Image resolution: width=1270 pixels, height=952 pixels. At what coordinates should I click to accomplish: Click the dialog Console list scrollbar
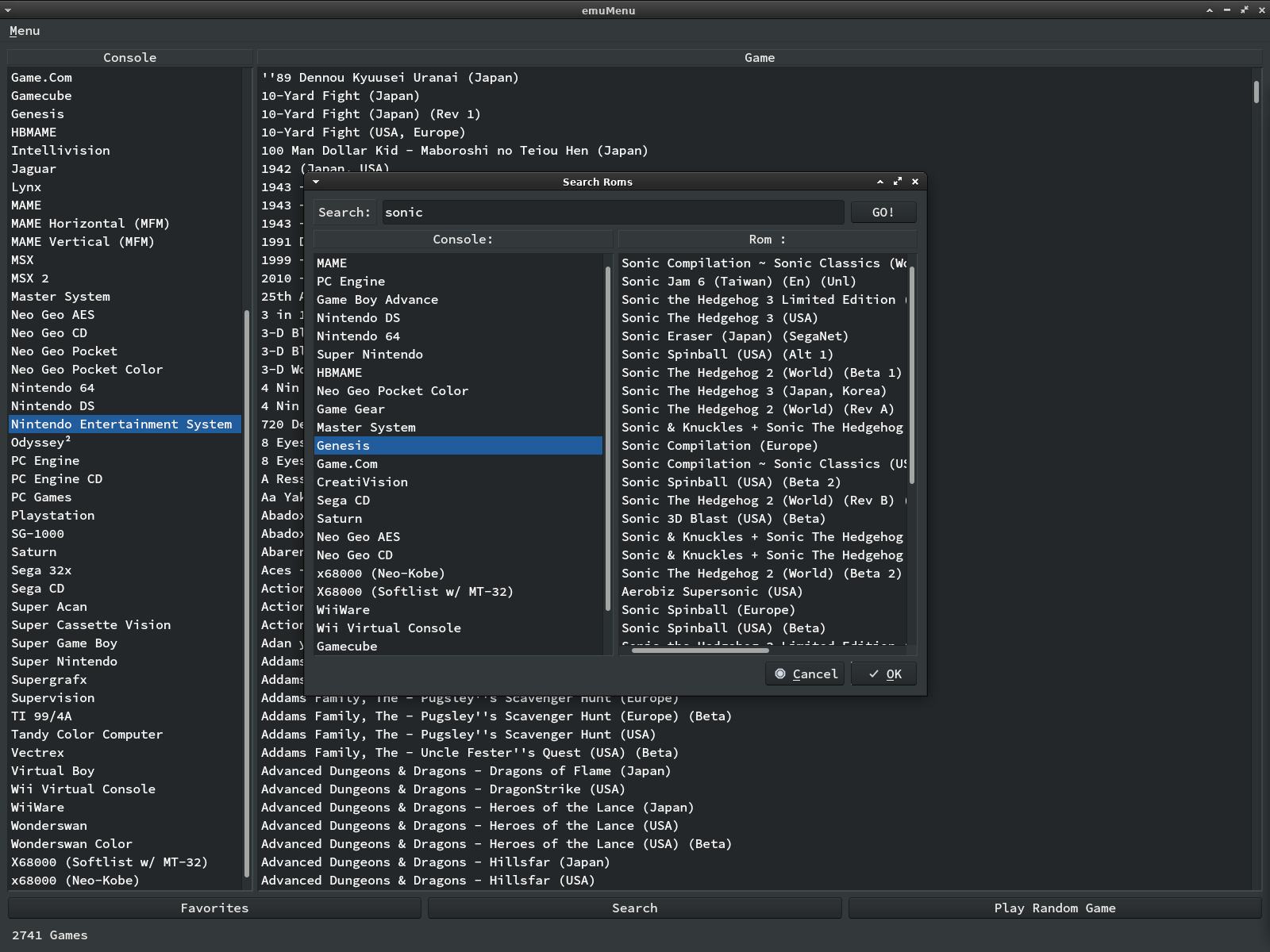coord(608,439)
